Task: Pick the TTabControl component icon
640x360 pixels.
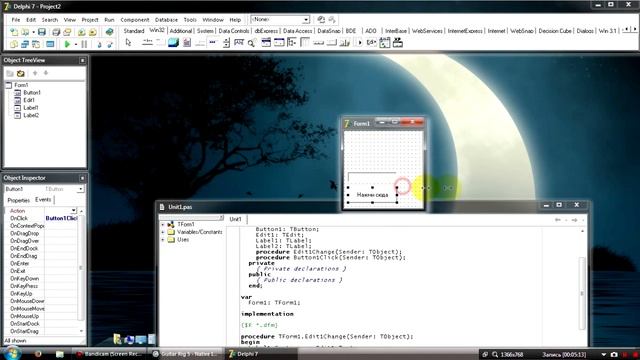Action: tap(147, 42)
